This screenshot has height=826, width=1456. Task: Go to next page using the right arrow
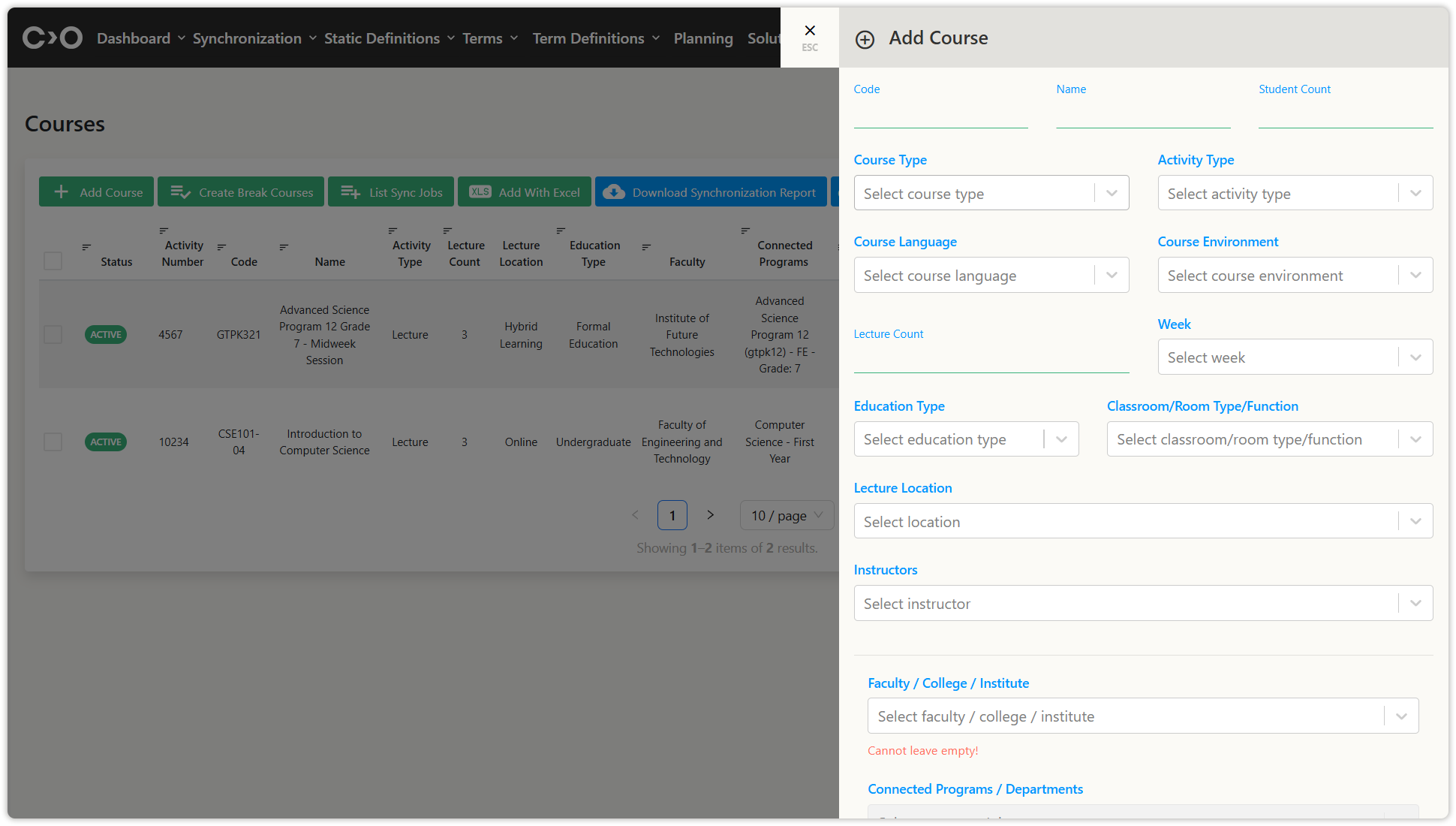710,515
